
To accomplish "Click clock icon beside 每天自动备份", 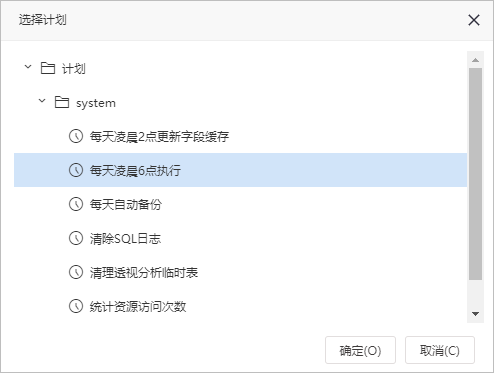I will click(76, 204).
